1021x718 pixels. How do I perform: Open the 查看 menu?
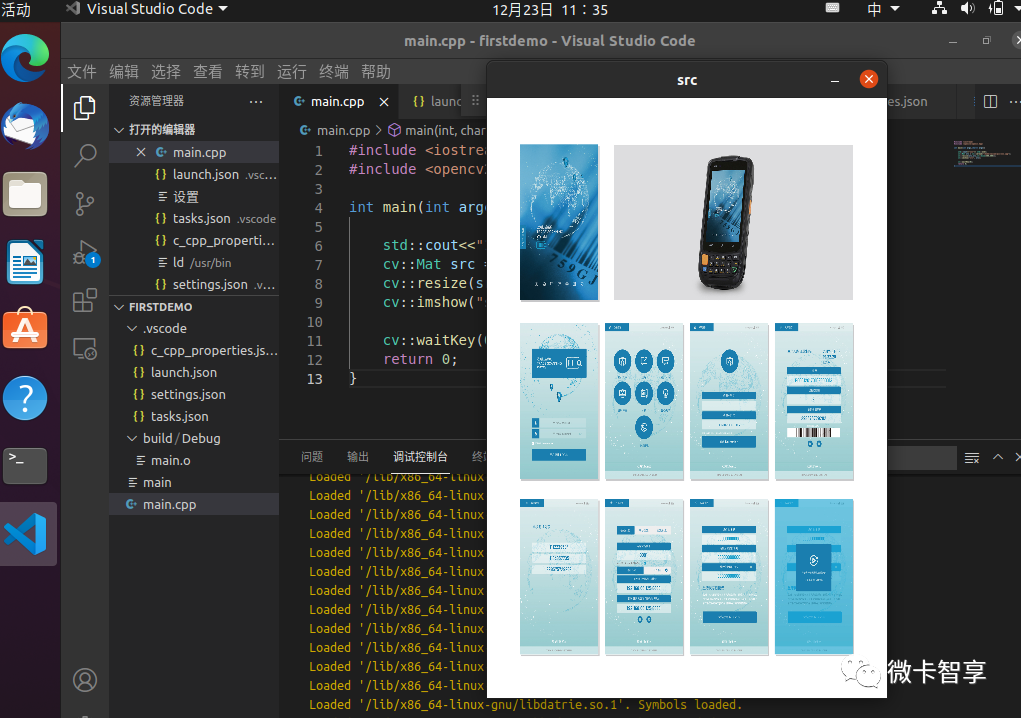(x=208, y=72)
